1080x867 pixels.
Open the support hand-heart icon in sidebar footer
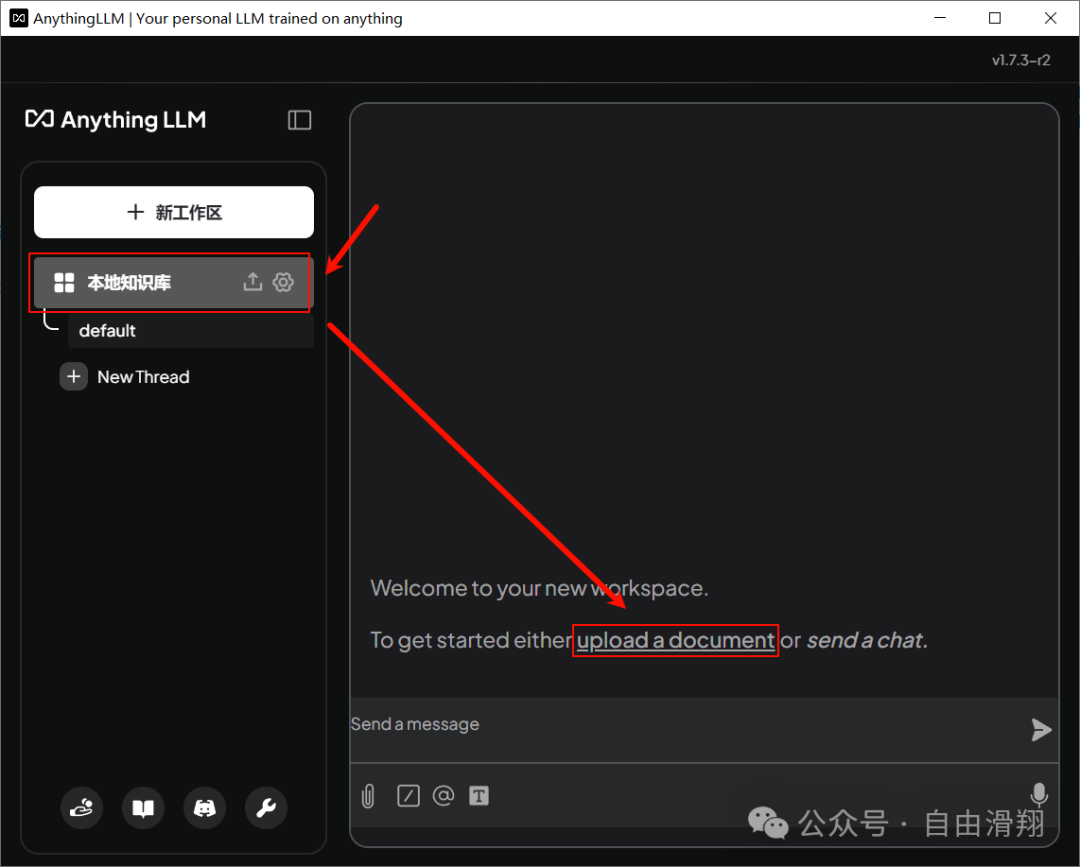tap(81, 807)
